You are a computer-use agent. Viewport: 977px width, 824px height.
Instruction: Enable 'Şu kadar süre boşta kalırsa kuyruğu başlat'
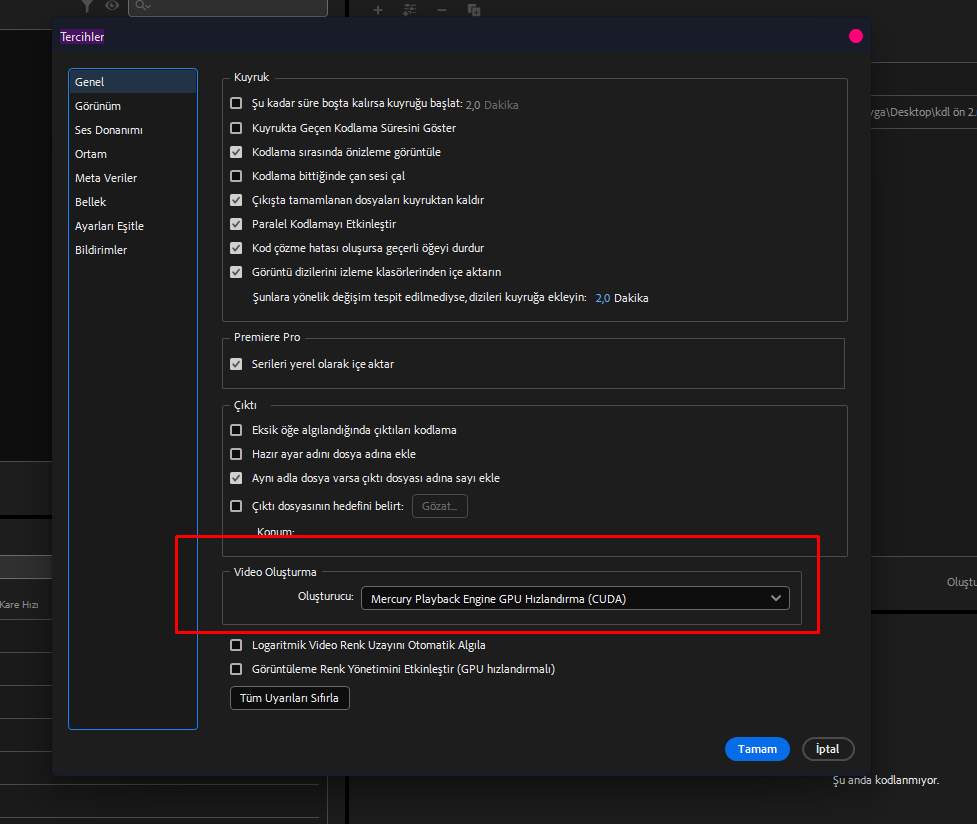point(236,103)
